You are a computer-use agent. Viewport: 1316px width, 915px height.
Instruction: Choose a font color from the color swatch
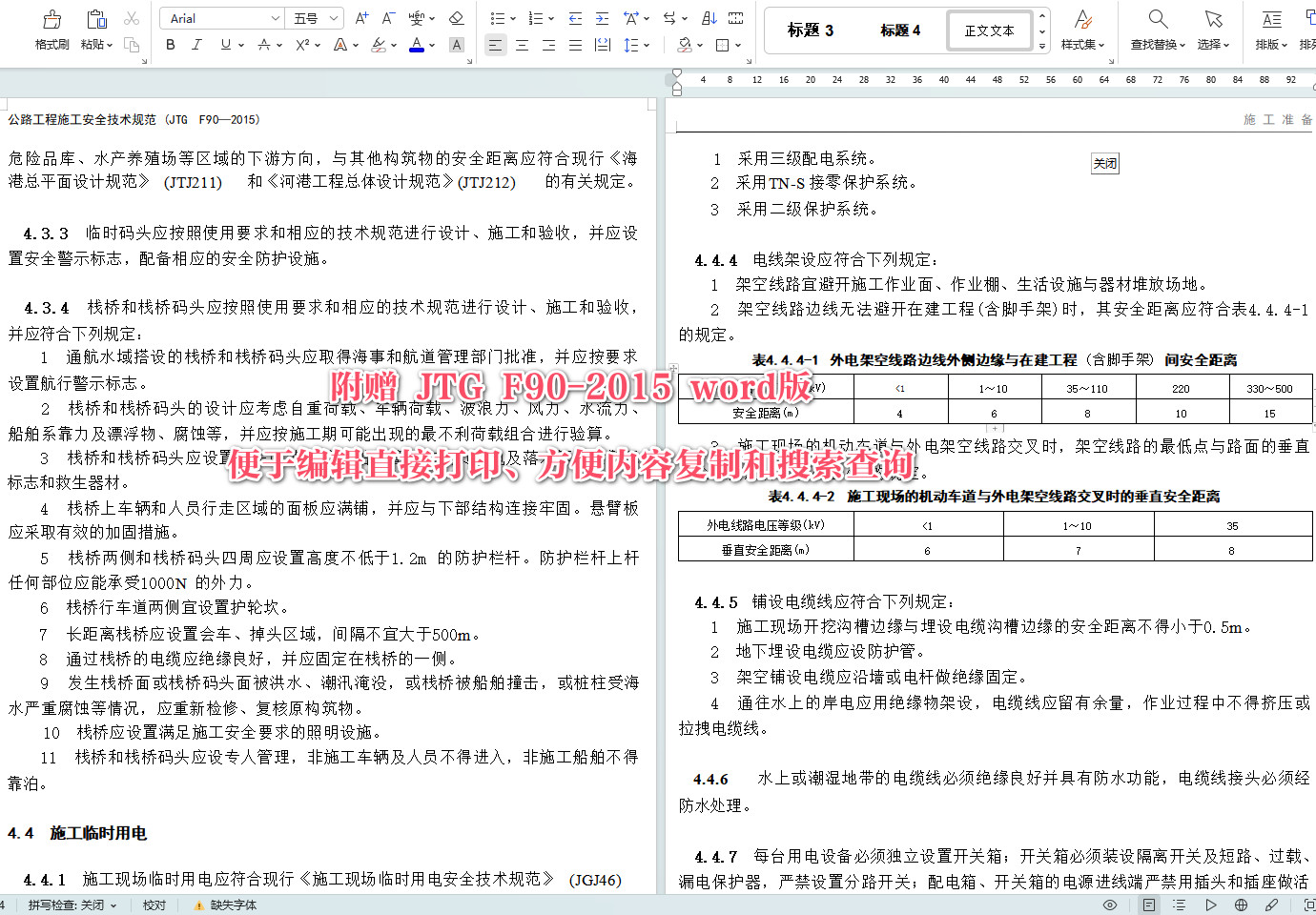point(418,45)
